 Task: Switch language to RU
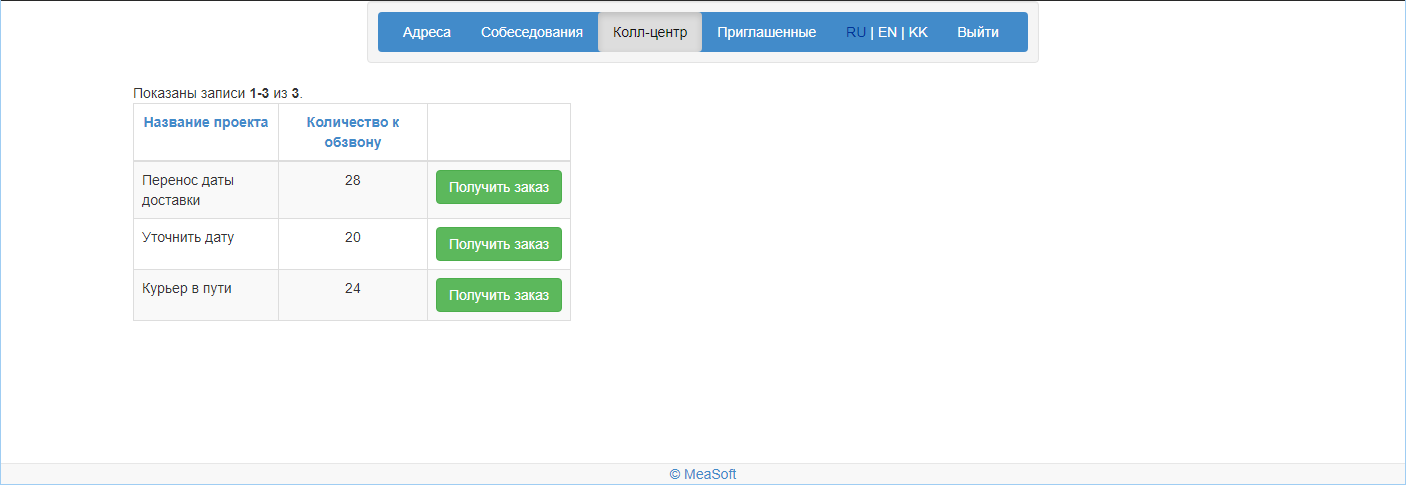(856, 32)
